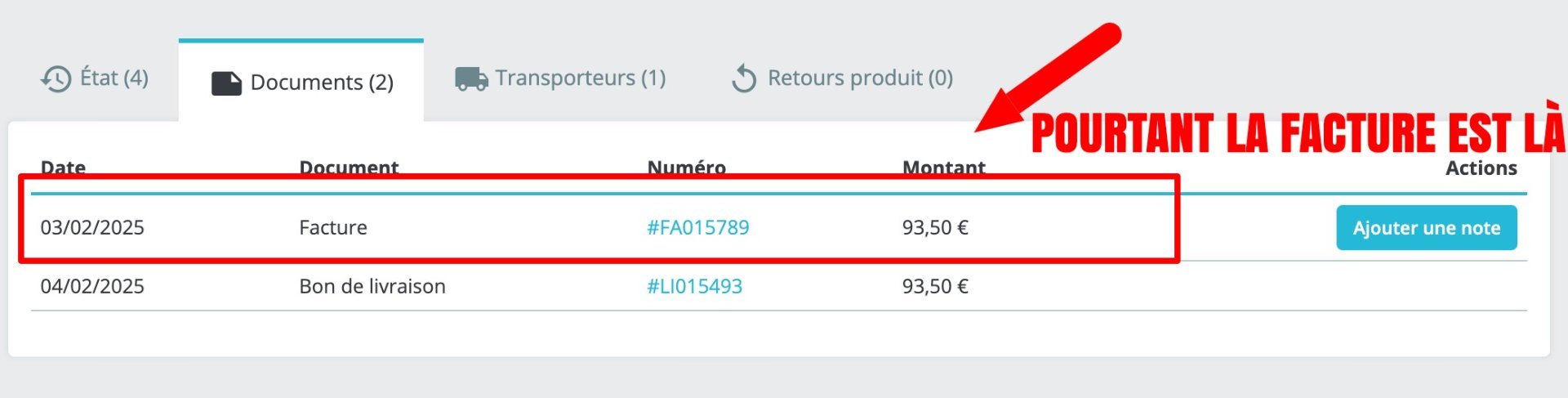
Task: Click the Actions column header
Action: click(1481, 168)
